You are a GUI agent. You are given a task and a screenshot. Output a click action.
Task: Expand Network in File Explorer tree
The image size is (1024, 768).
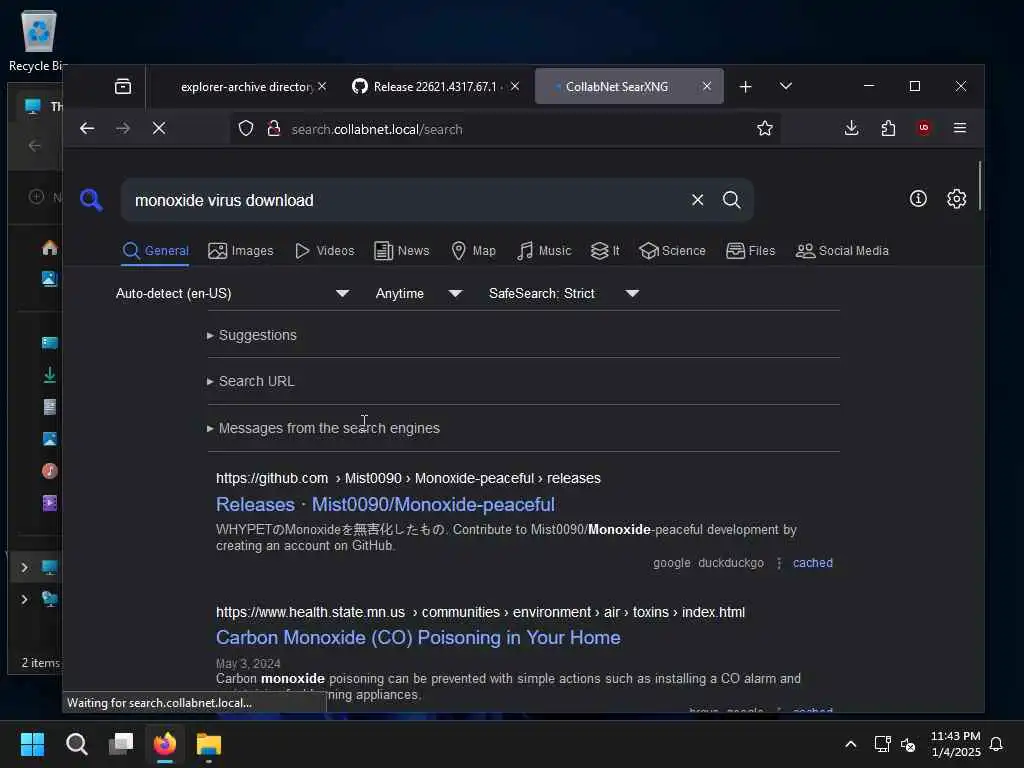click(24, 599)
